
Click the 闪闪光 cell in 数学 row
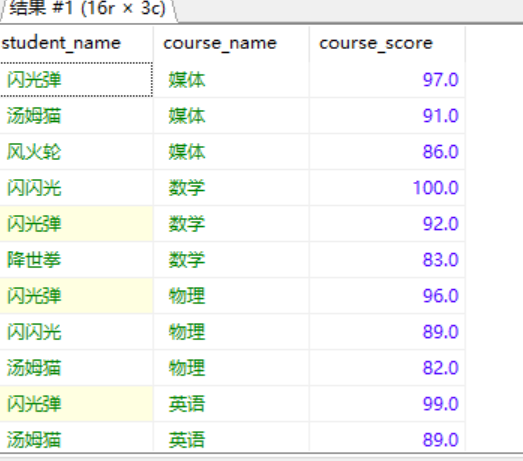click(x=76, y=188)
